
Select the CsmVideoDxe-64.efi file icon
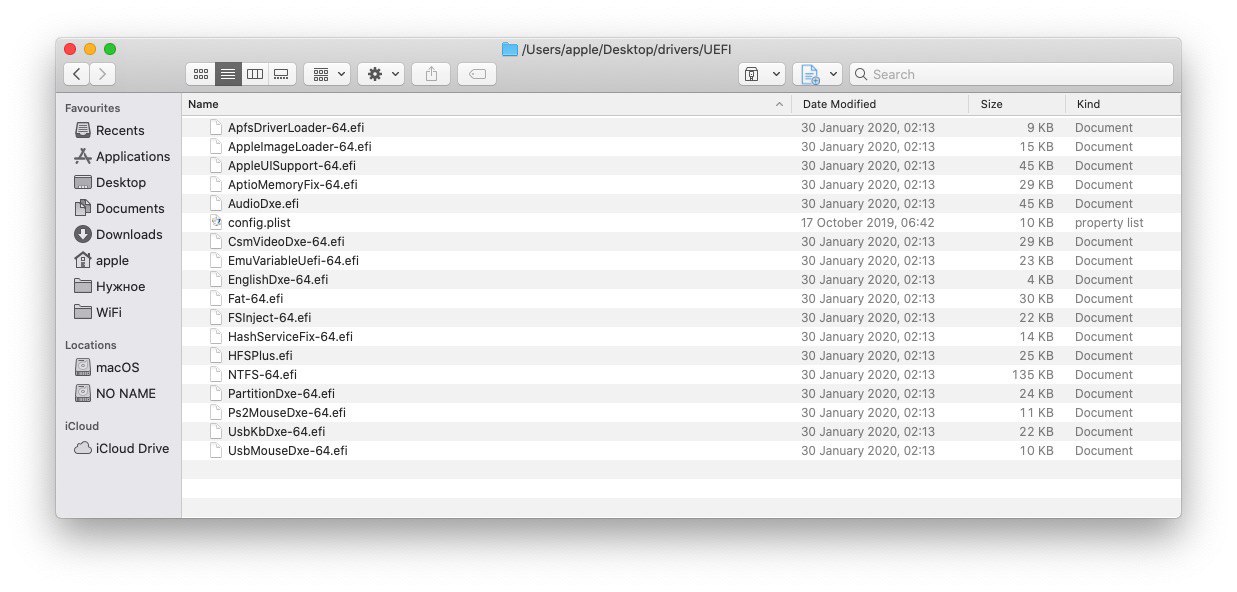[215, 242]
